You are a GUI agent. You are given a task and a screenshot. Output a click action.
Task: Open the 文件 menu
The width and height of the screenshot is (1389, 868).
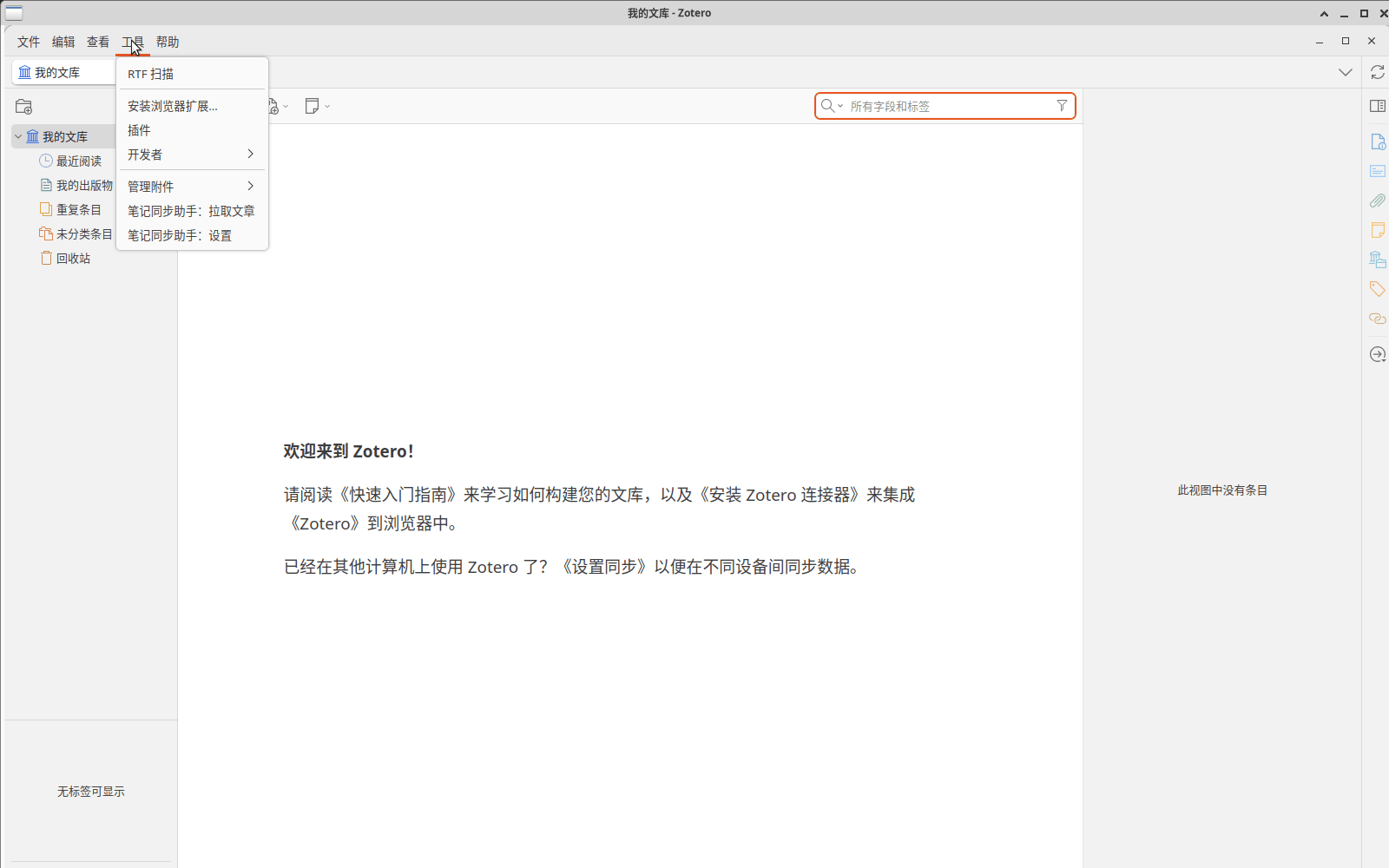(x=29, y=42)
